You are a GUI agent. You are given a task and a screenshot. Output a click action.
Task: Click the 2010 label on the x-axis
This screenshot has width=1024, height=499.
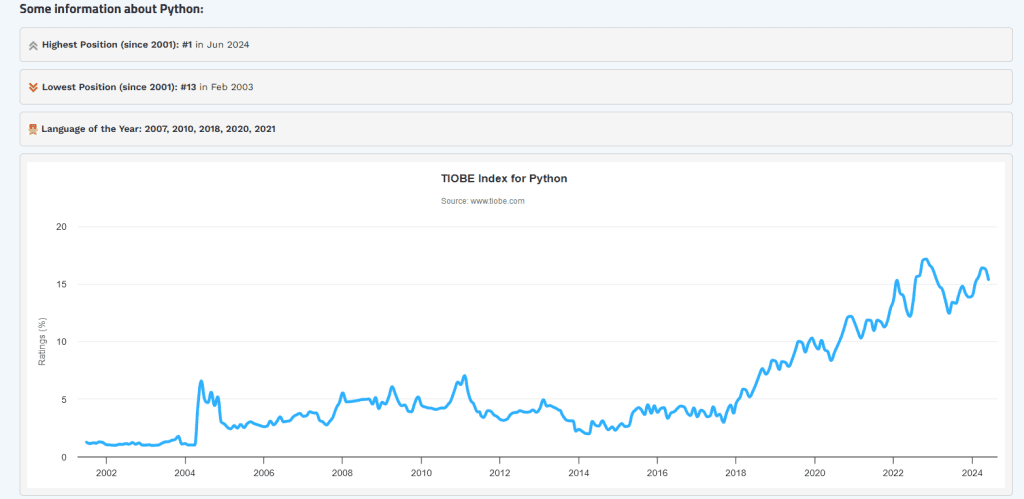[x=421, y=474]
